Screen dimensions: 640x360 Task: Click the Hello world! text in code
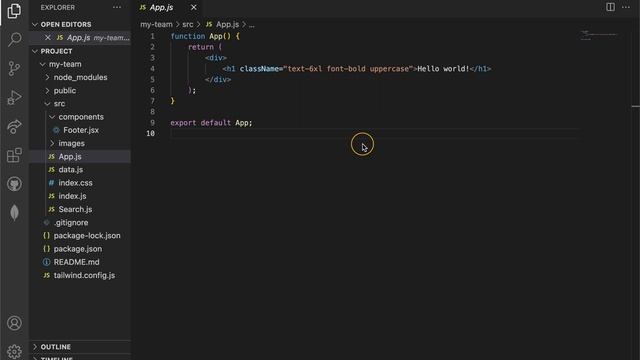[x=443, y=69]
